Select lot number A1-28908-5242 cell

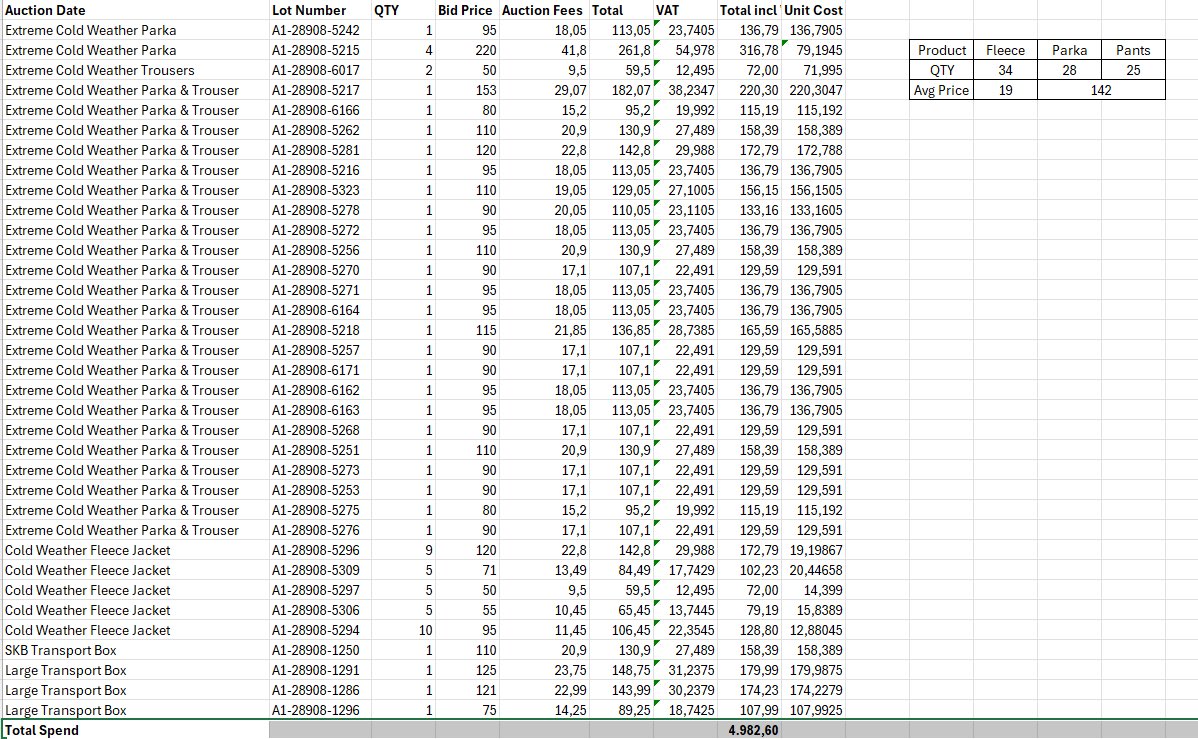point(320,31)
